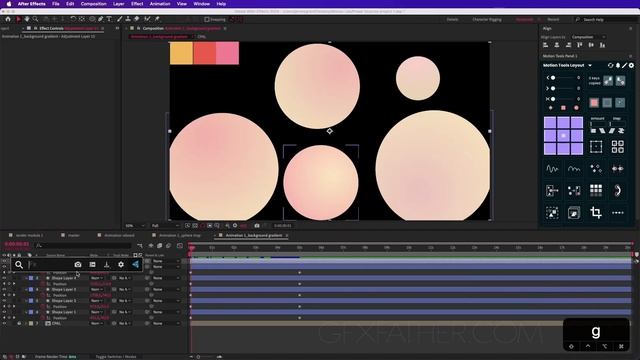
Task: Click the Home icon in the toolbar
Action: pos(8,19)
